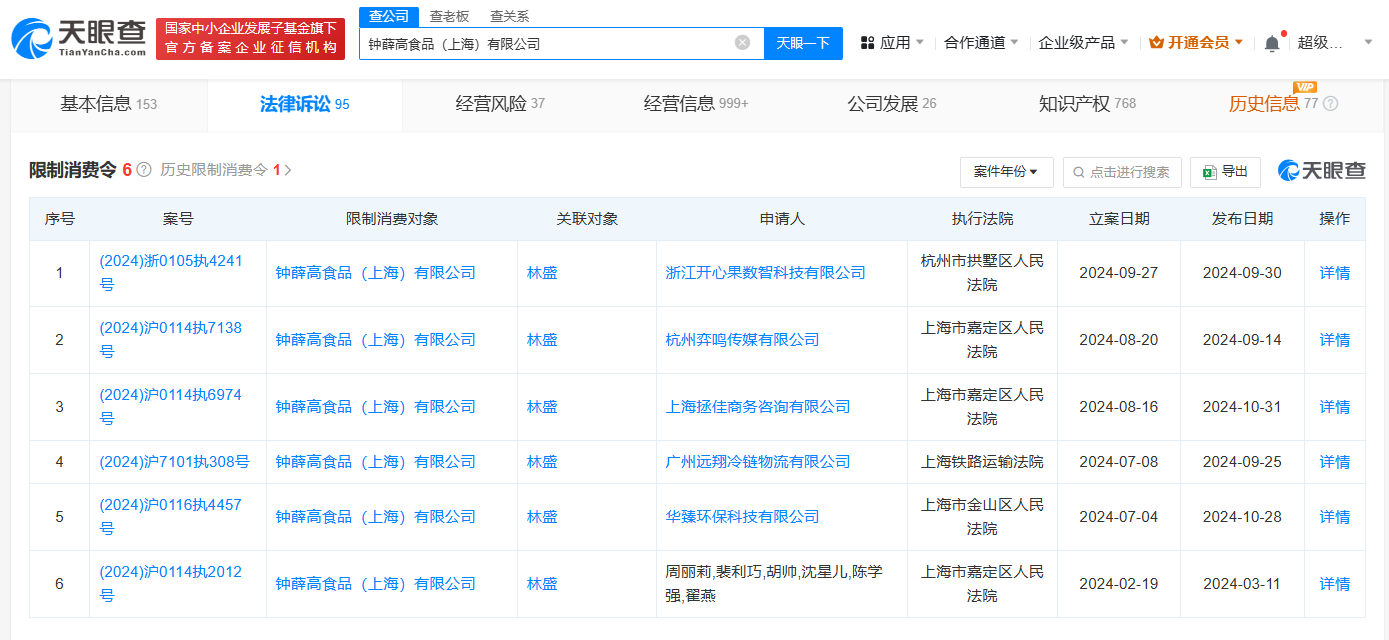Open case number (2024)沪7101执308号
Image resolution: width=1389 pixels, height=640 pixels.
click(x=174, y=462)
